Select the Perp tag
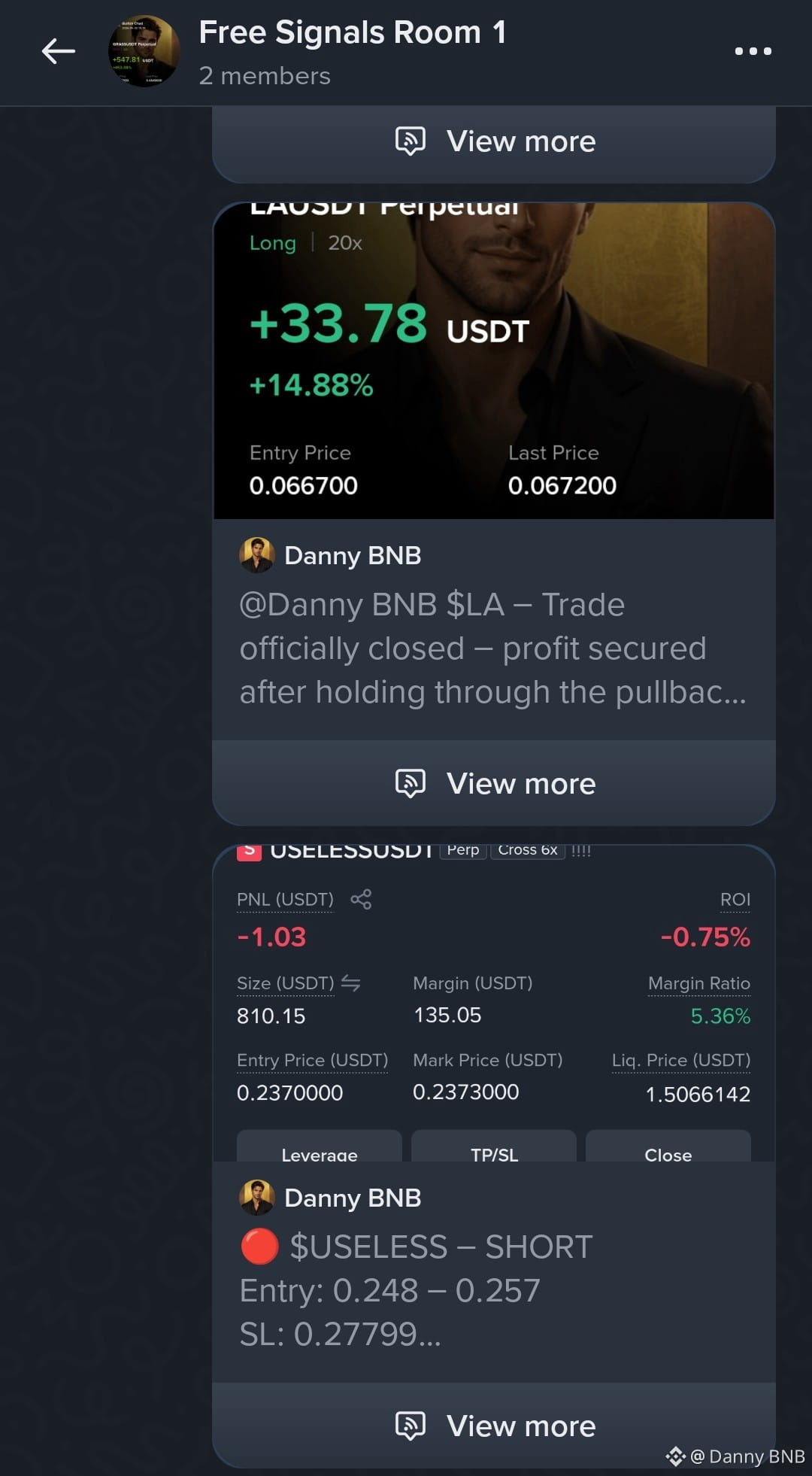 point(463,850)
